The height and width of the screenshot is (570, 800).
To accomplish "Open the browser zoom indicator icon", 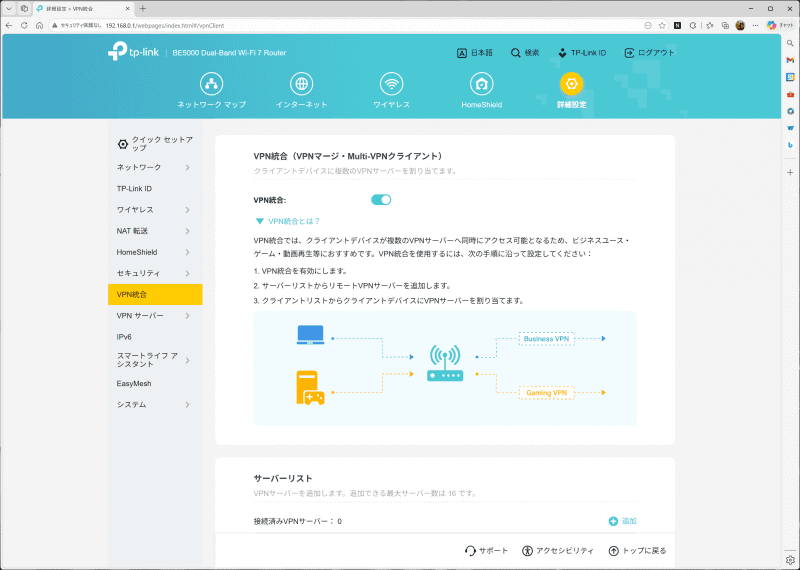I will pos(648,26).
